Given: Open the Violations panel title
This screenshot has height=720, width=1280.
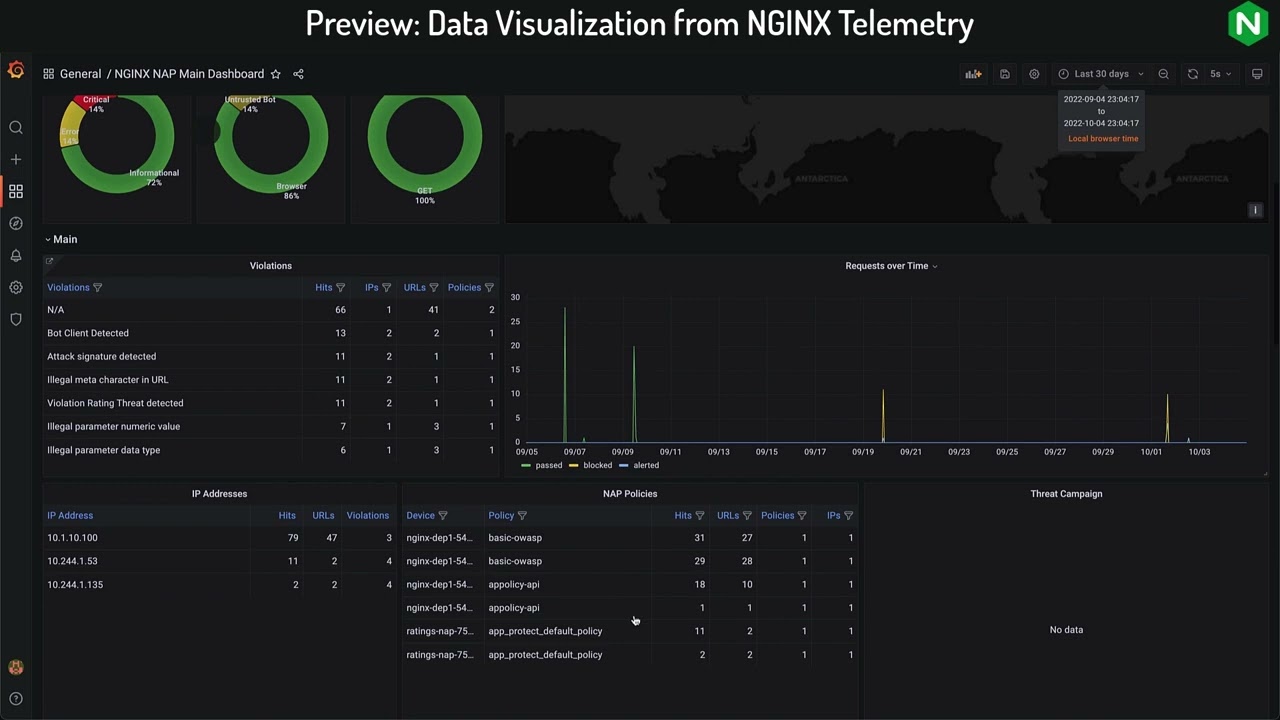Looking at the screenshot, I should click(x=271, y=266).
